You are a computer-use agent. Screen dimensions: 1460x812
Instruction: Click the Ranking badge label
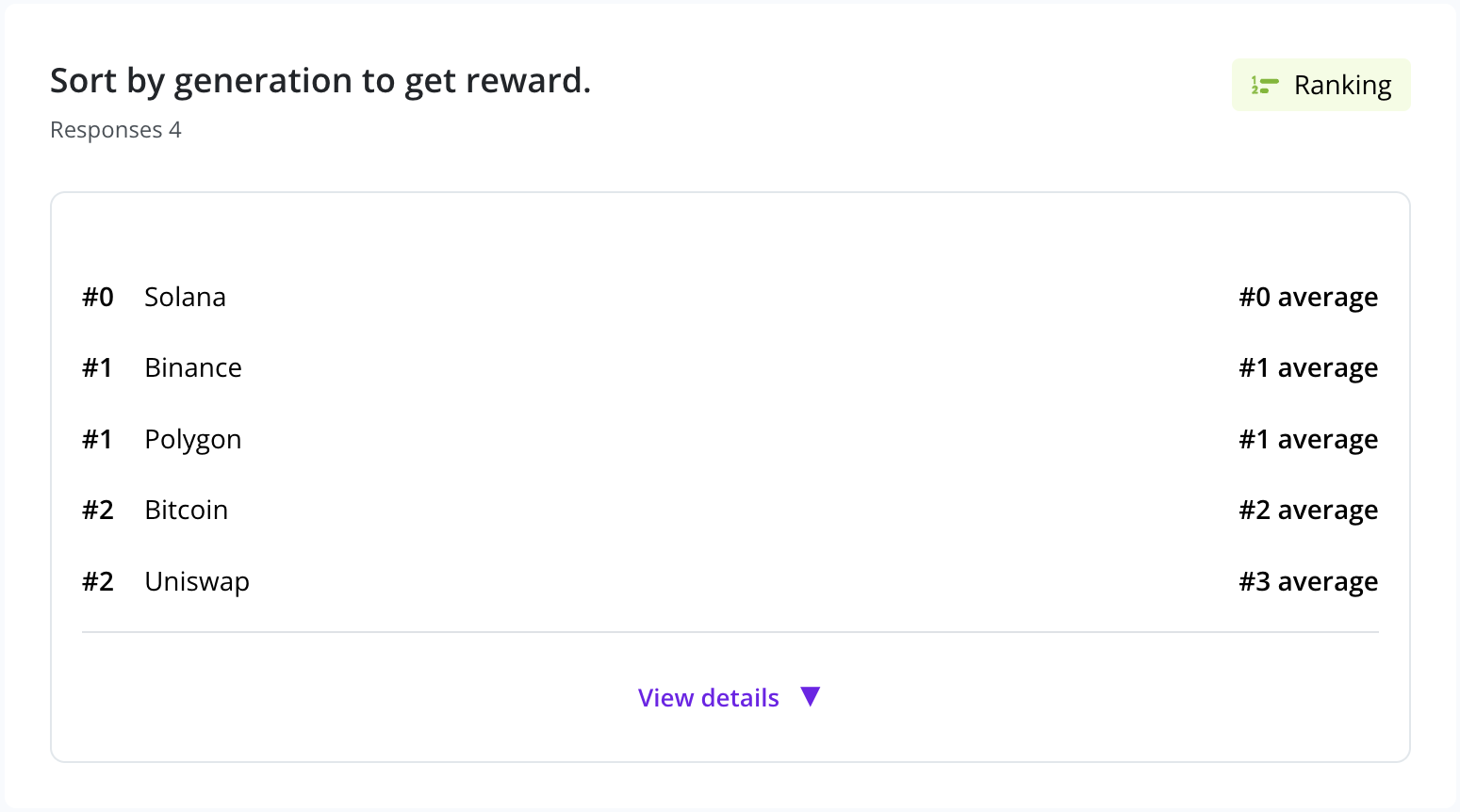[1342, 86]
